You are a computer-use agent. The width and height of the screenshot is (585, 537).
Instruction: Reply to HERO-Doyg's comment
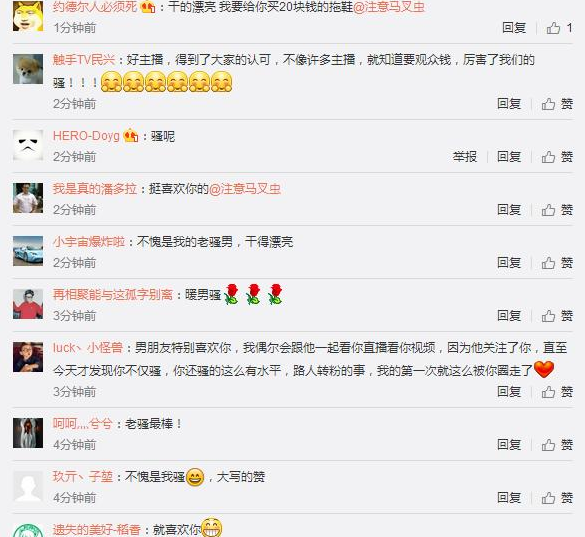[x=509, y=157]
